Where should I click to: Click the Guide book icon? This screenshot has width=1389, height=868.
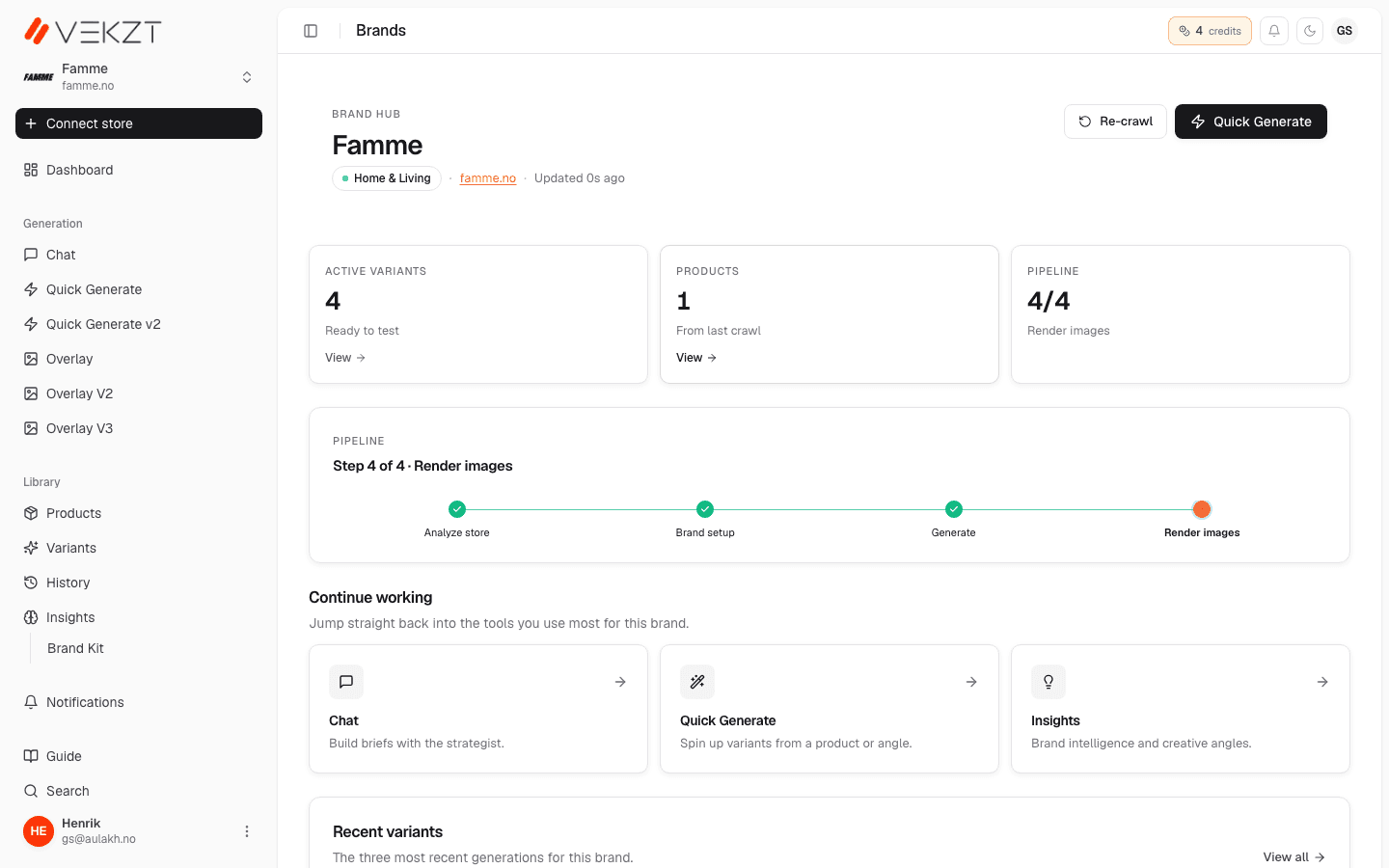pos(31,756)
